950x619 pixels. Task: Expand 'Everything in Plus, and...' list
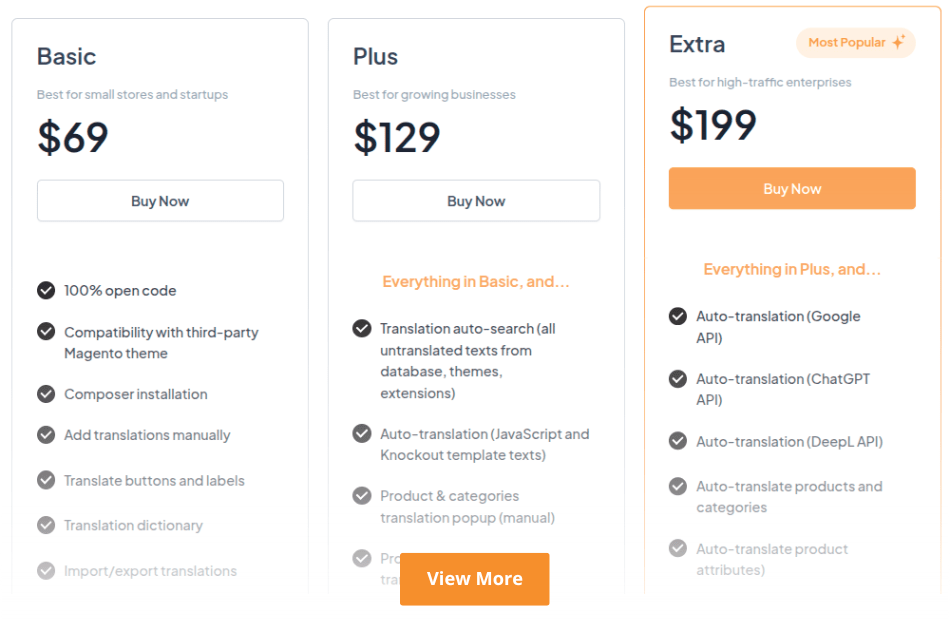point(792,269)
